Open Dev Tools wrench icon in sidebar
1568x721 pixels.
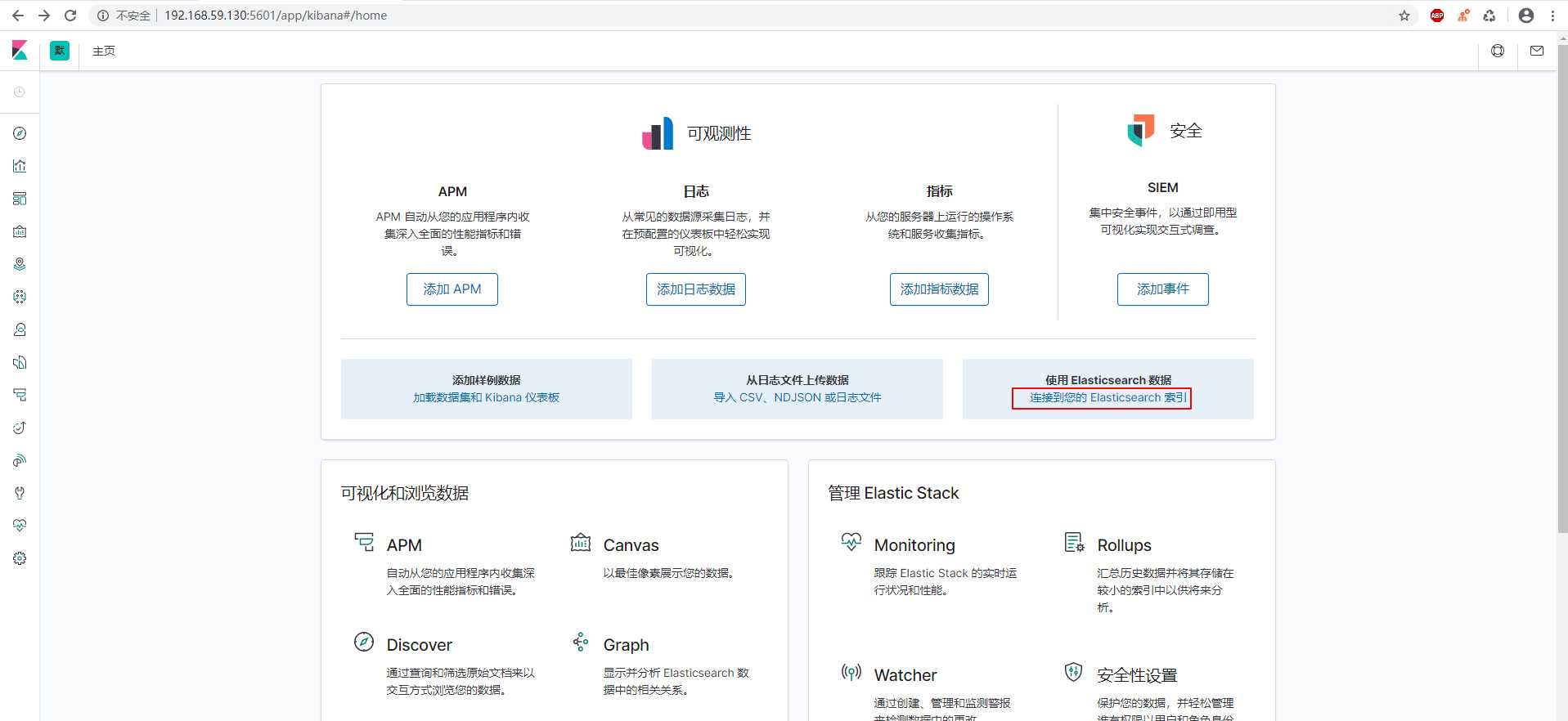20,493
